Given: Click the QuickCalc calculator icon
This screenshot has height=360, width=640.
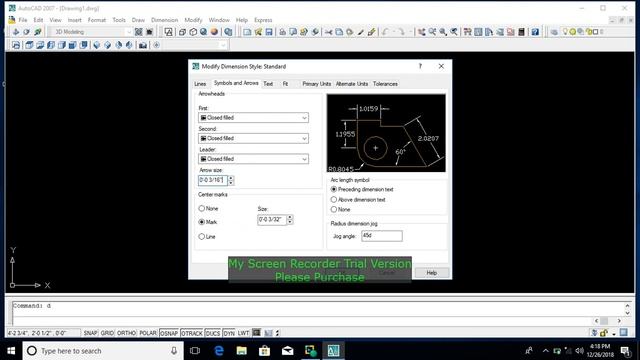Looking at the screenshot, I should pyautogui.click(x=521, y=32).
